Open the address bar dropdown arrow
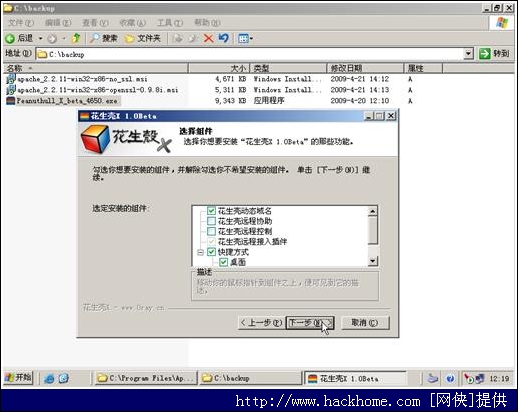The image size is (518, 412). click(x=468, y=53)
